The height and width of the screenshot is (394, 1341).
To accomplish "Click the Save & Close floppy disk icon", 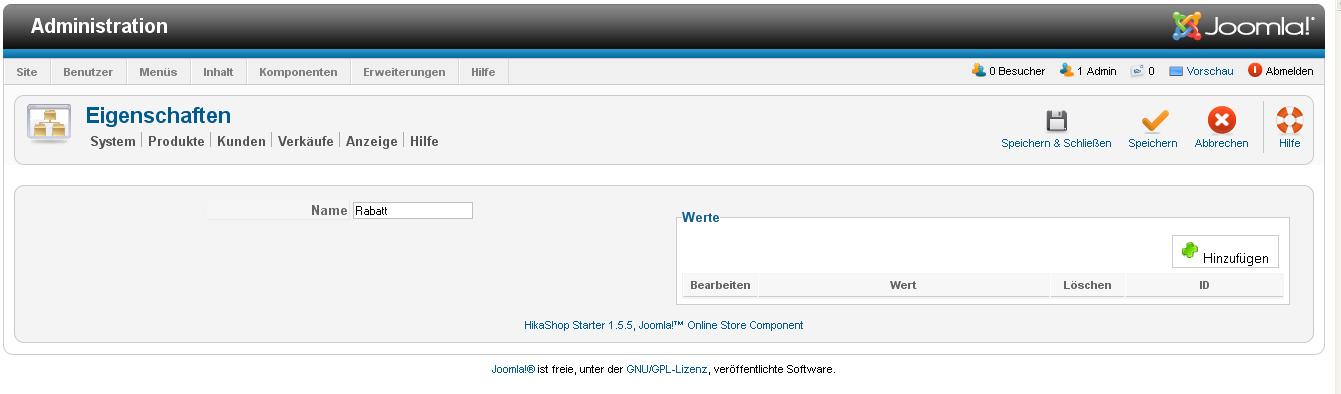I will 1056,121.
